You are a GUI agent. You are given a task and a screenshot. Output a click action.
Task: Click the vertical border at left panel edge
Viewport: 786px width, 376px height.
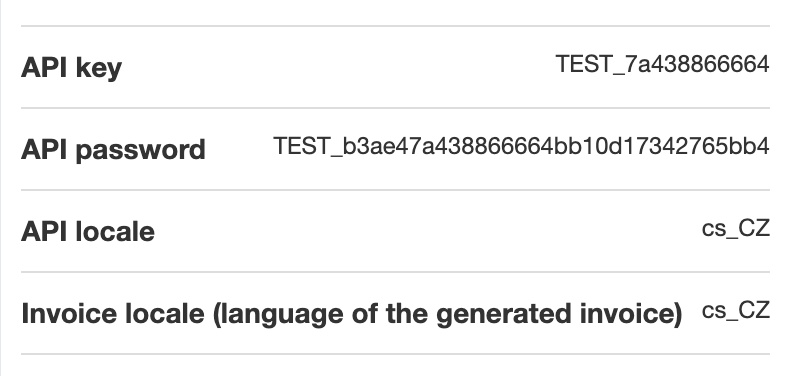click(x=1, y=188)
